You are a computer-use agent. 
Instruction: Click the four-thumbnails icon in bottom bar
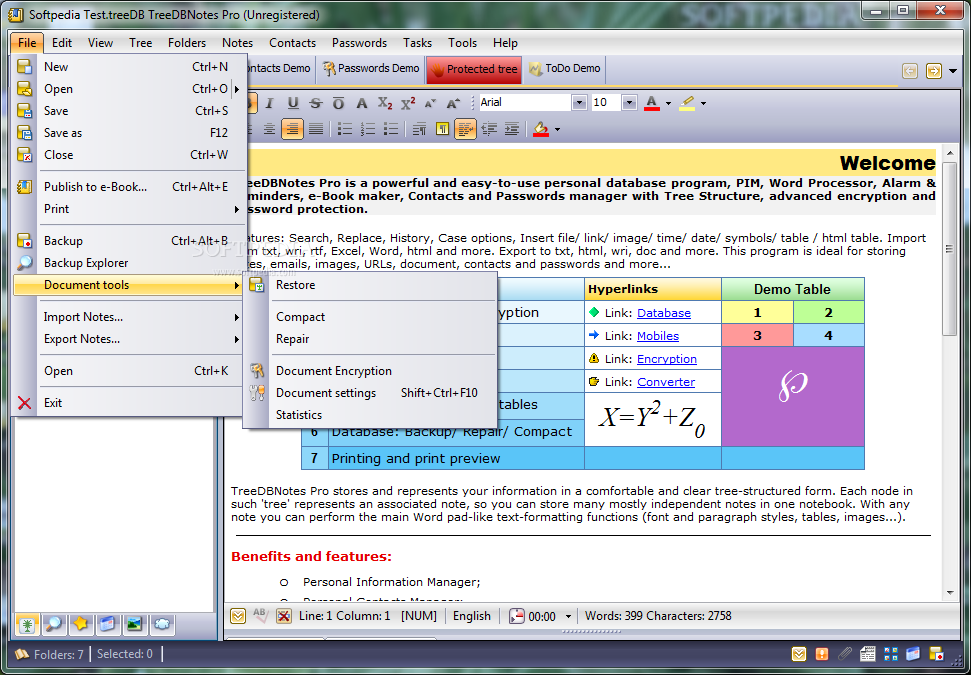pos(890,654)
